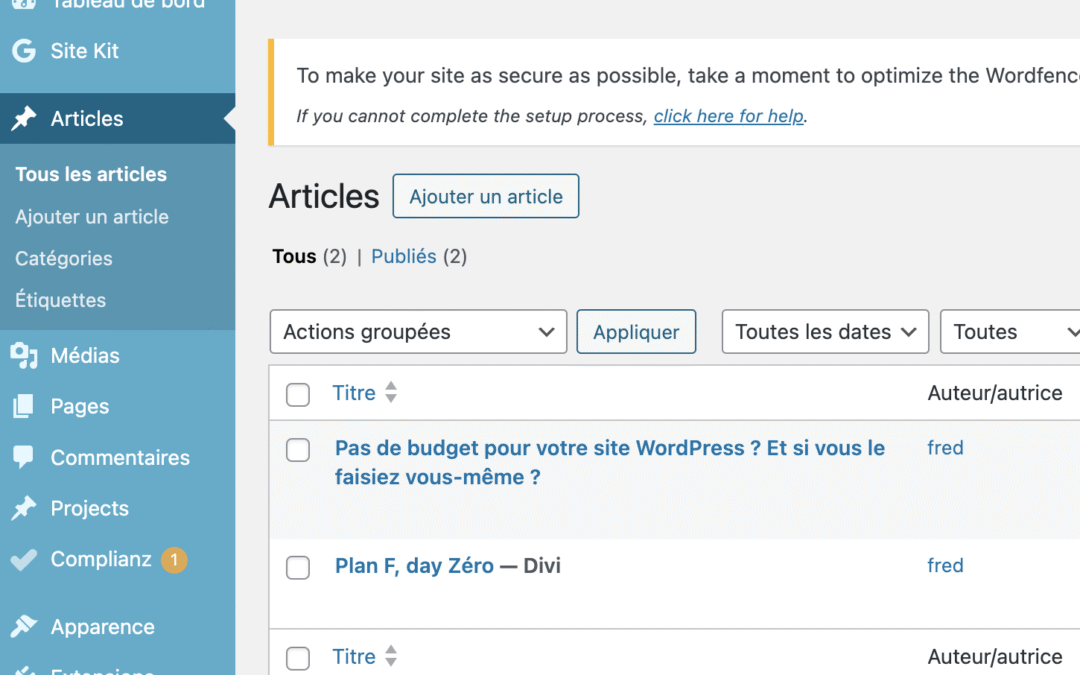Click the Apparence paintbrush icon

click(23, 626)
